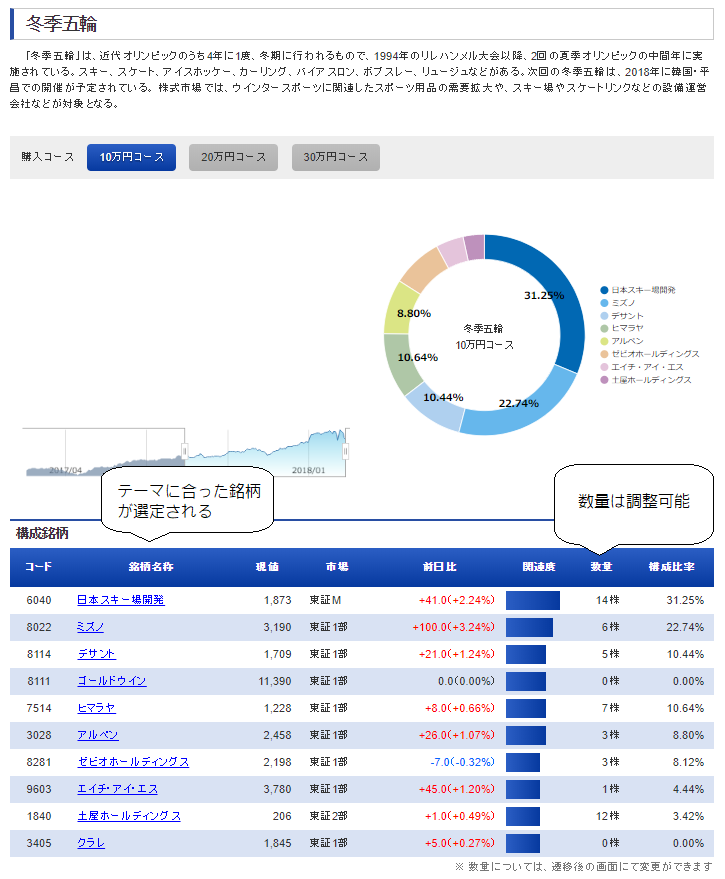Grab the left range handle on the chart navigator
725x879 pixels.
point(184,451)
